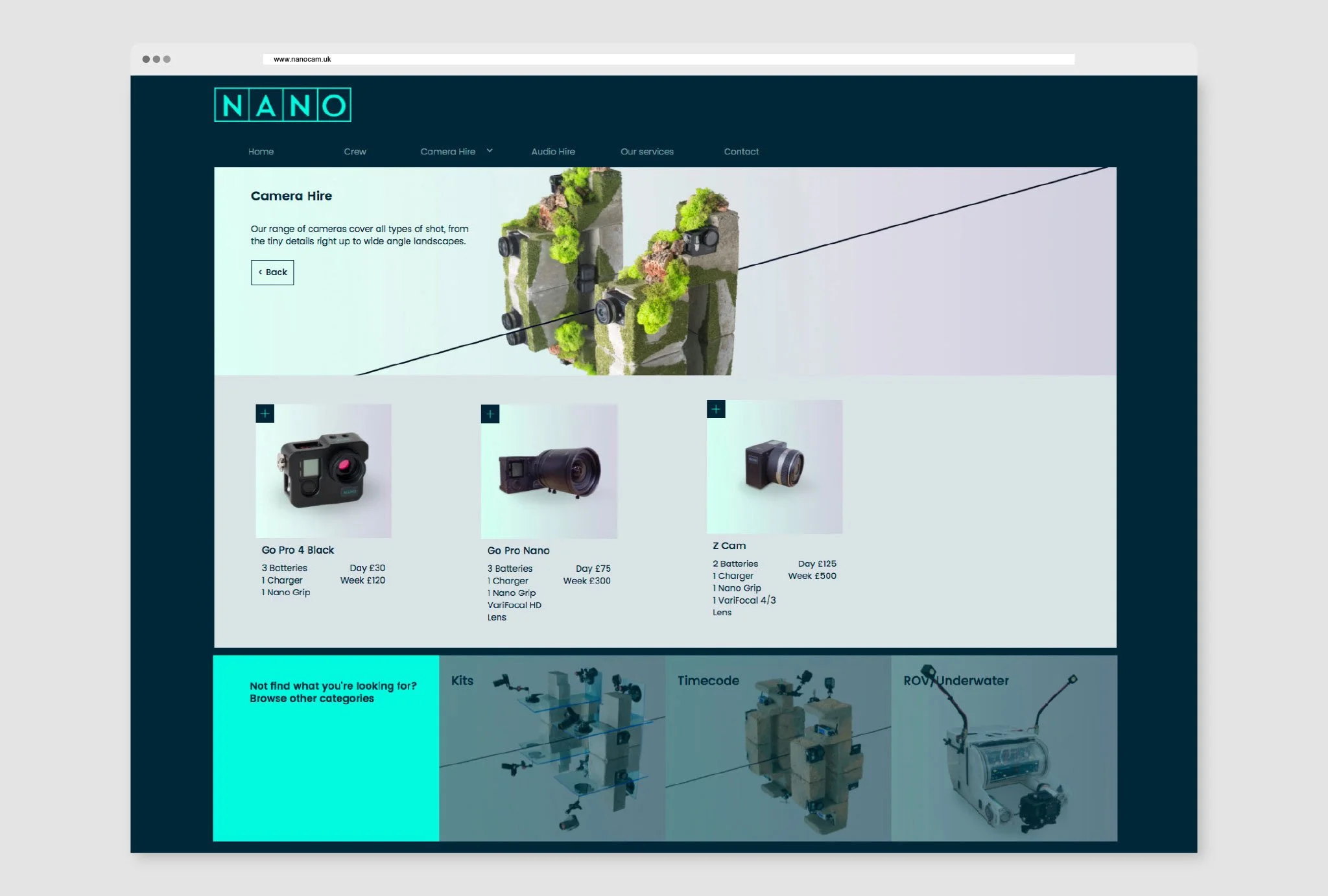
Task: Click 'Day £75' price text
Action: coord(593,569)
